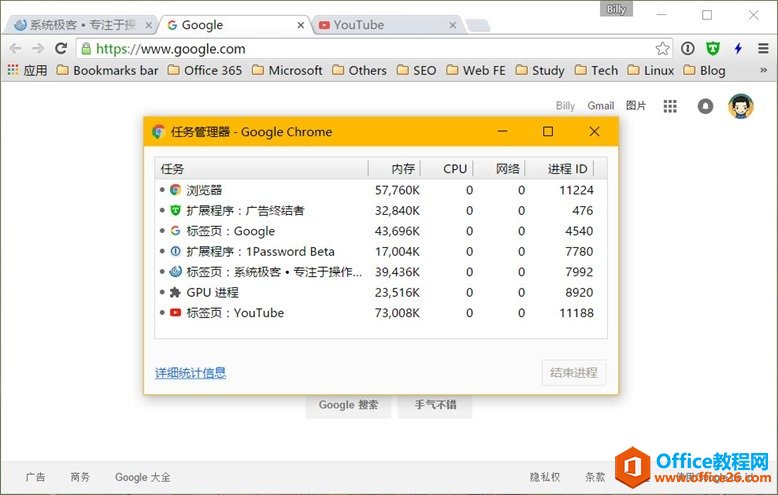Open the Apps grid shortcut in bookmarks bar
Screen dimensions: 778x495
[x=27, y=70]
